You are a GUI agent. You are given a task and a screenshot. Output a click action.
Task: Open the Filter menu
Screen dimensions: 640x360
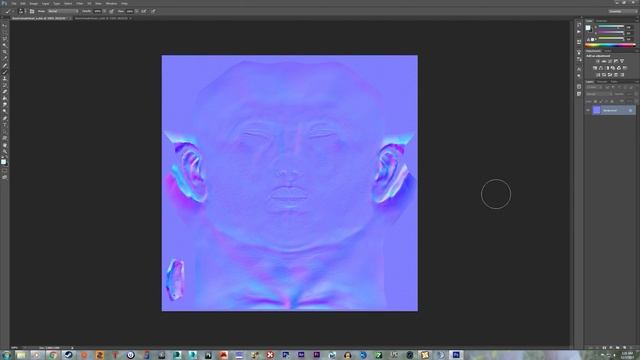[x=80, y=3]
